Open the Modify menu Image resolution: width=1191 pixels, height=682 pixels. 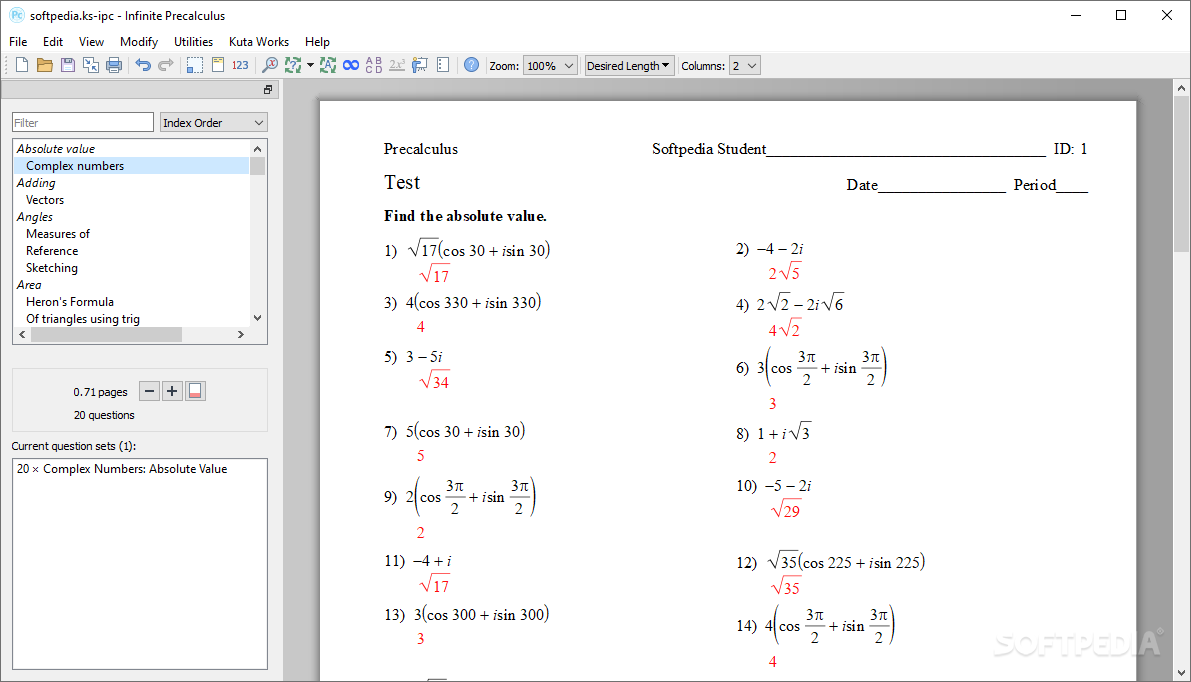click(139, 42)
